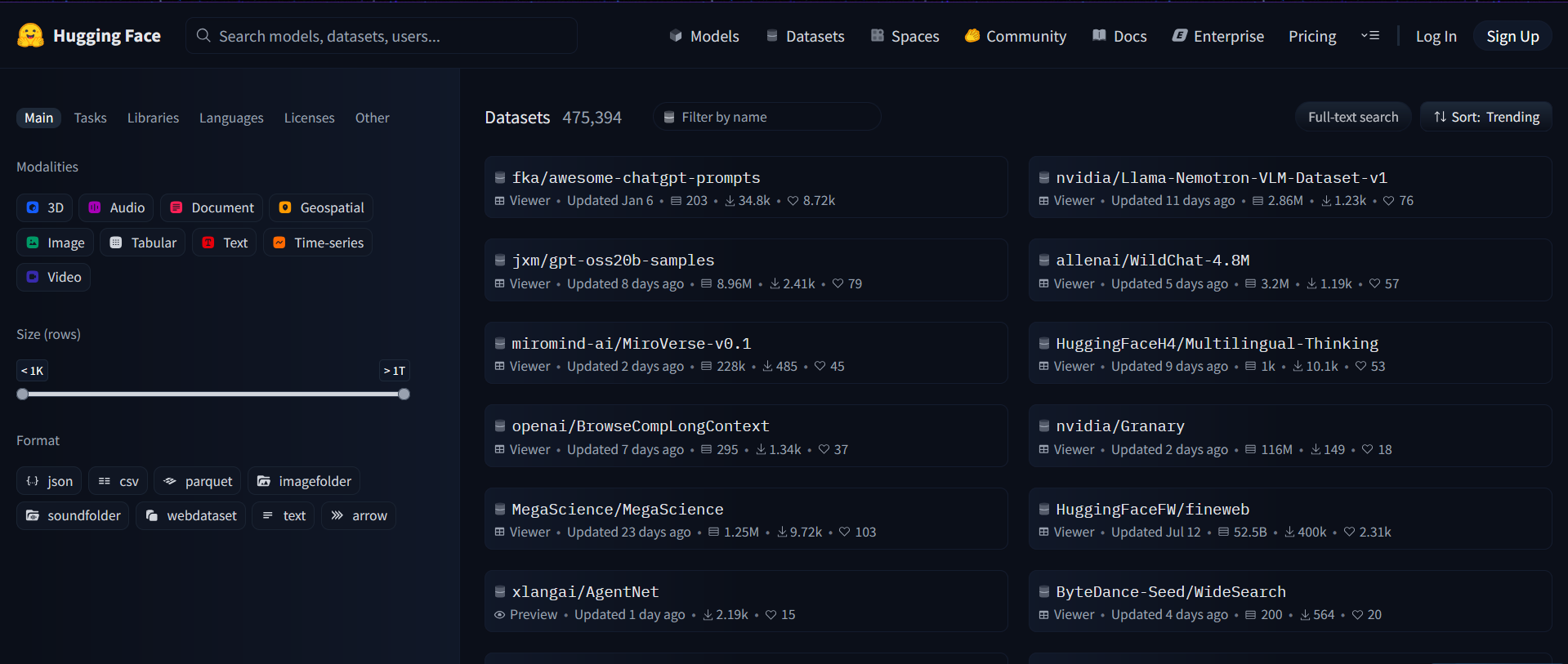Open the Datasets nav item

(805, 36)
